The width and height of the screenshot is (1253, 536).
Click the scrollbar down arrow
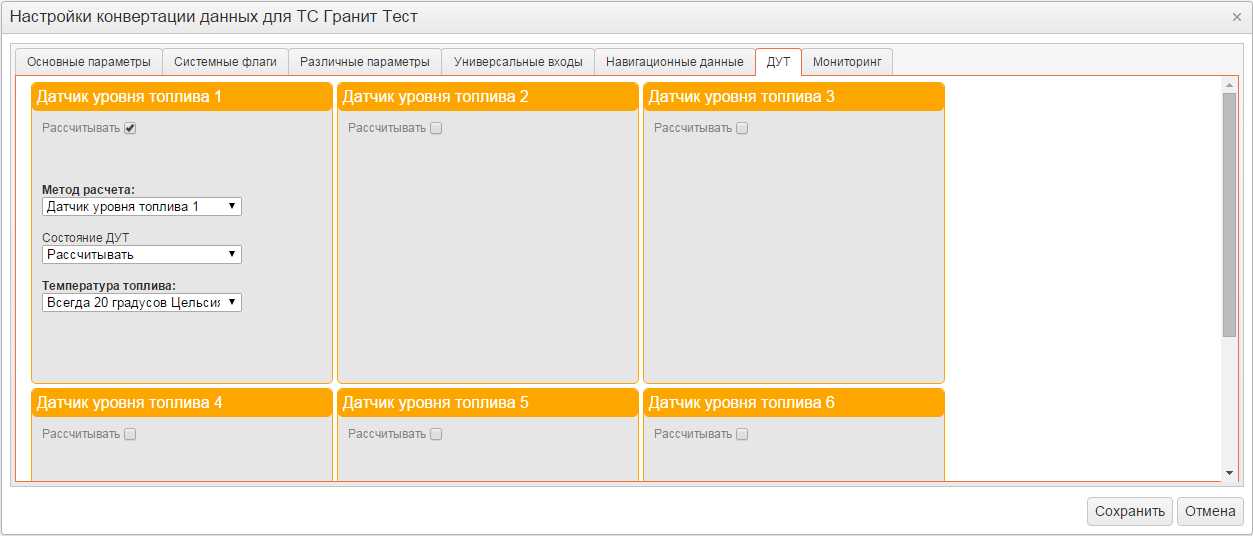(x=1229, y=472)
